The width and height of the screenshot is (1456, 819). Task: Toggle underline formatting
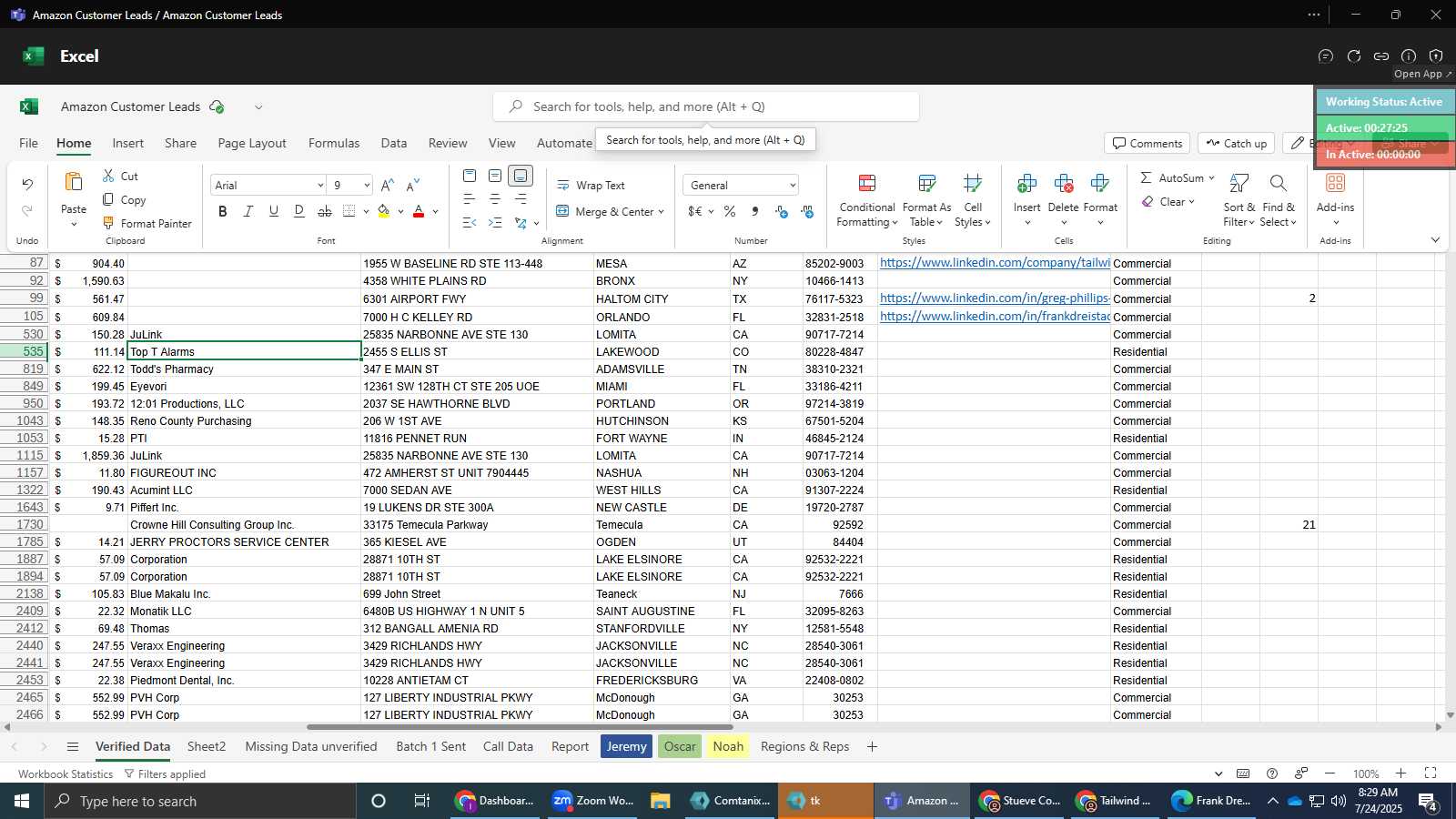pyautogui.click(x=274, y=211)
